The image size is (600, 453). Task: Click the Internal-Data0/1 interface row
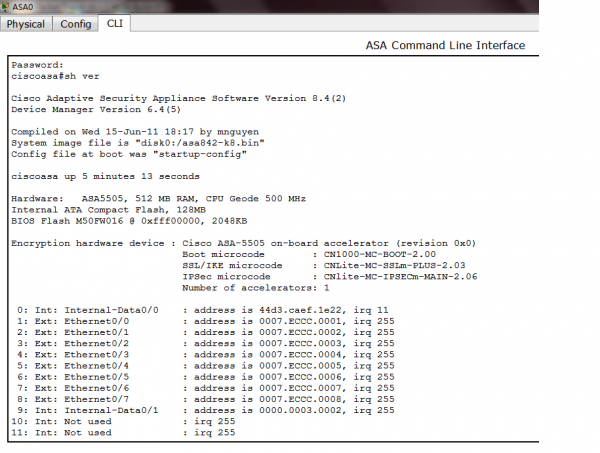click(205, 410)
